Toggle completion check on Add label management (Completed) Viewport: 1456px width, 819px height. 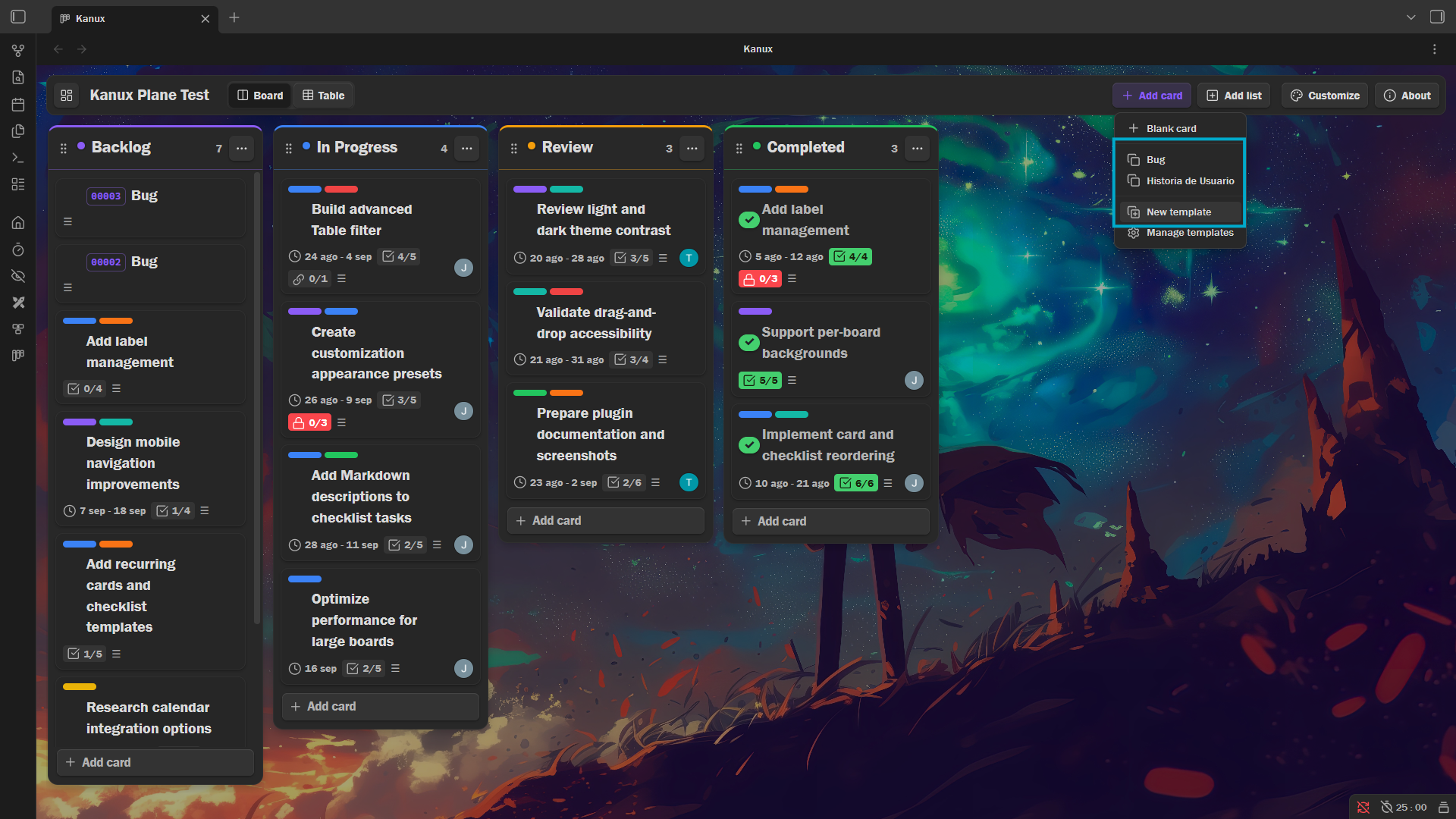click(748, 220)
